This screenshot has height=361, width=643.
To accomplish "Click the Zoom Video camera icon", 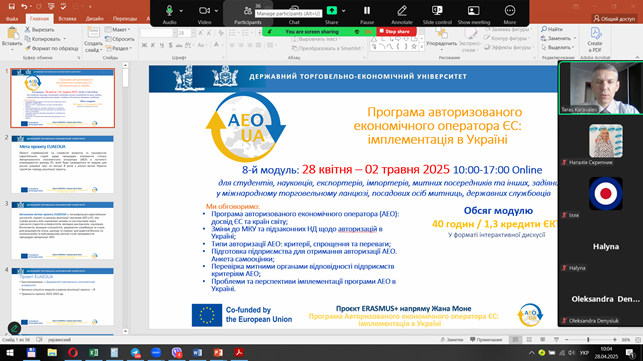I will (204, 11).
